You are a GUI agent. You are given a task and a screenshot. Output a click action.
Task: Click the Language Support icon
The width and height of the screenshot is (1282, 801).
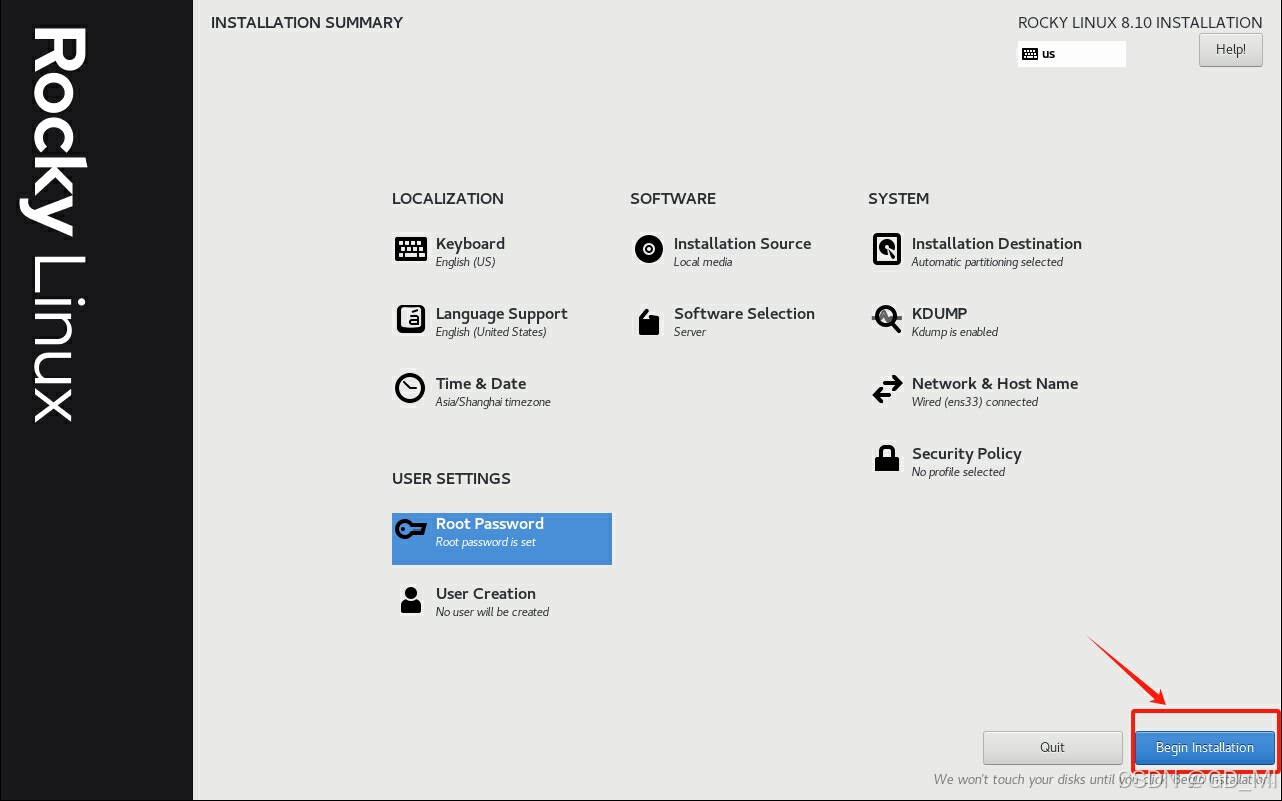click(411, 319)
